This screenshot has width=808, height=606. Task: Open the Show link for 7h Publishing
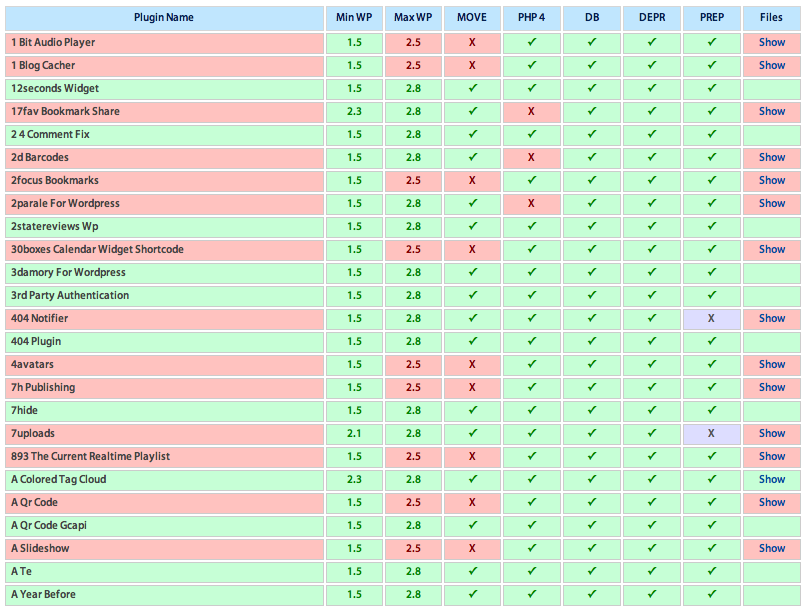(771, 387)
